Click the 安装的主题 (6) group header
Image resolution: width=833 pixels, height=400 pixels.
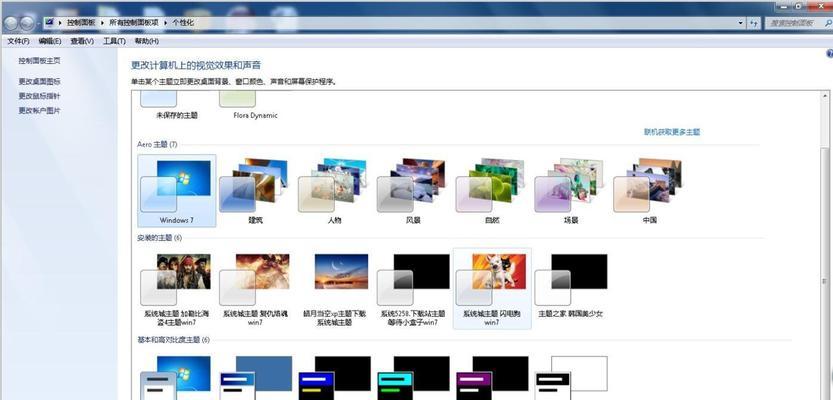(x=159, y=237)
